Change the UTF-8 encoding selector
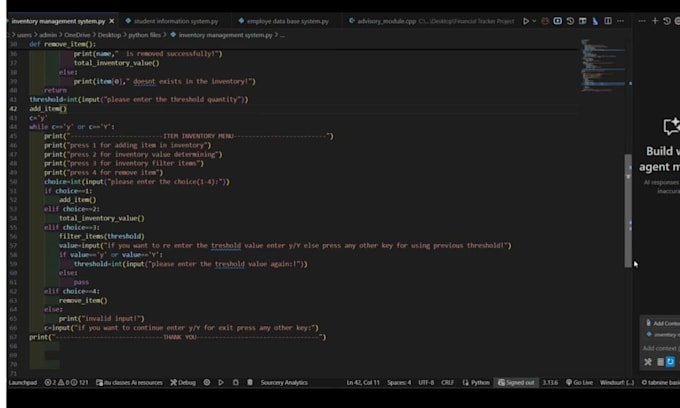This screenshot has width=680, height=408. tap(425, 382)
